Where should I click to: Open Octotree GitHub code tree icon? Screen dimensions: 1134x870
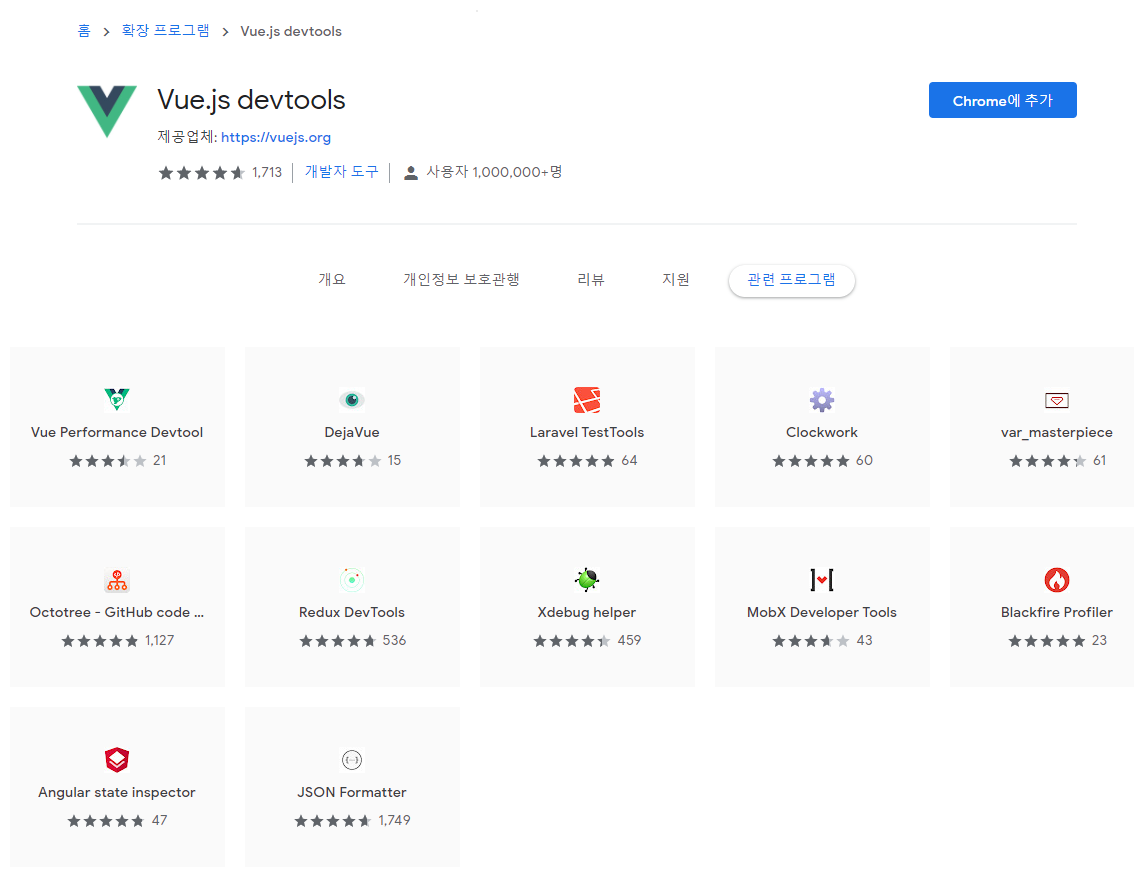click(116, 579)
